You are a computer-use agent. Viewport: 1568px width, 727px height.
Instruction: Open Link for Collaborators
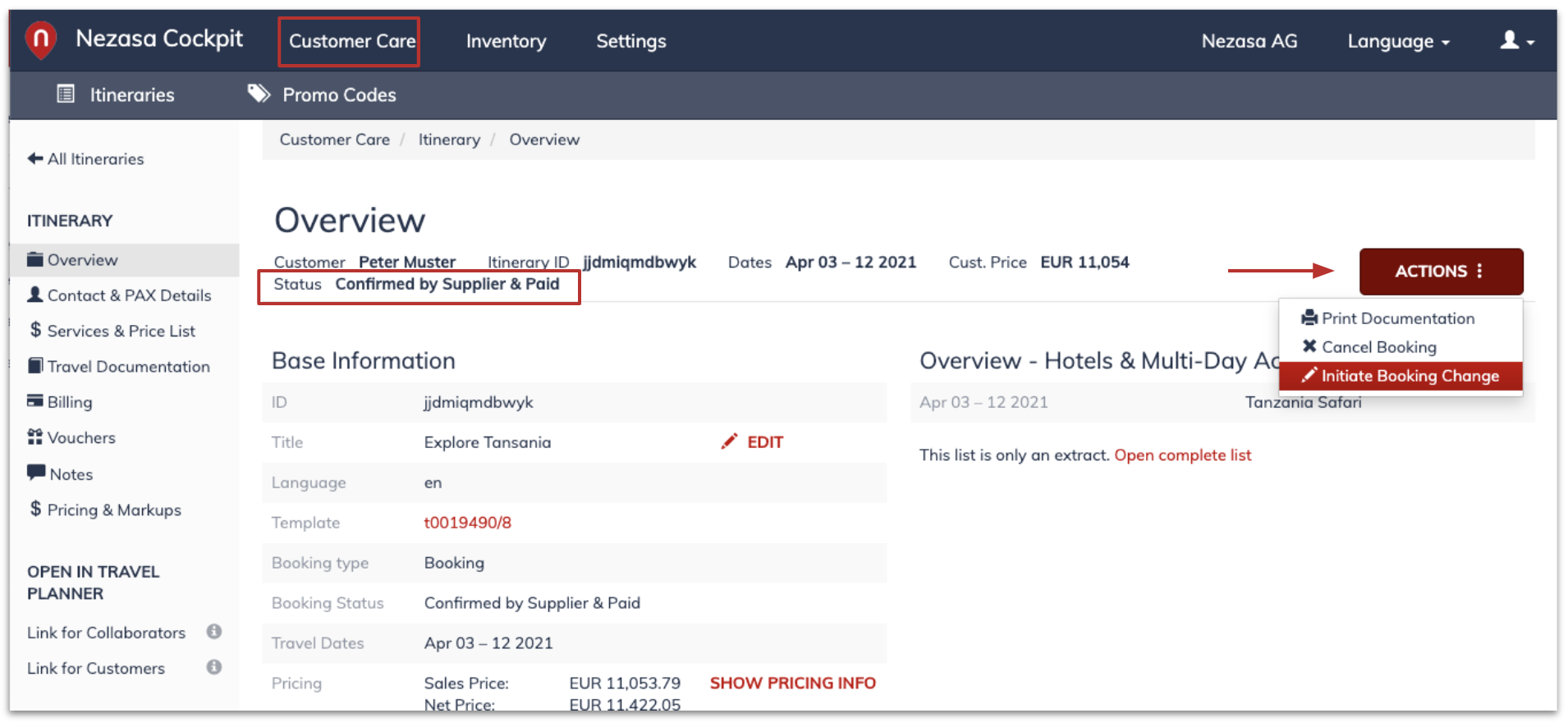(106, 633)
